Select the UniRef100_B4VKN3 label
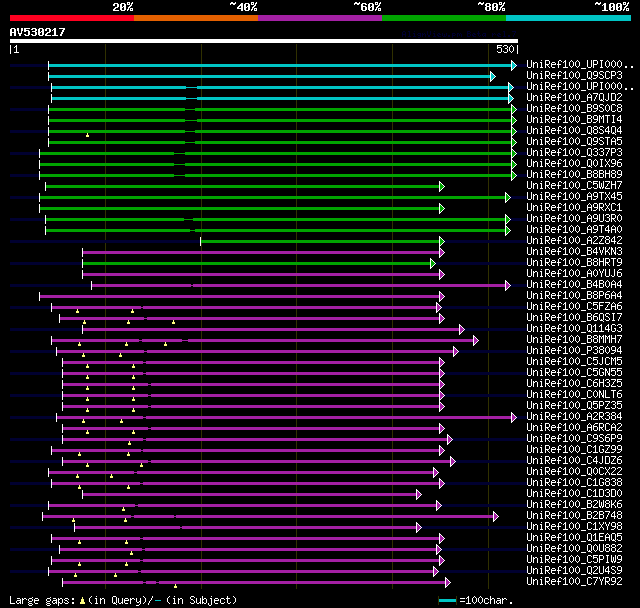 pos(574,252)
